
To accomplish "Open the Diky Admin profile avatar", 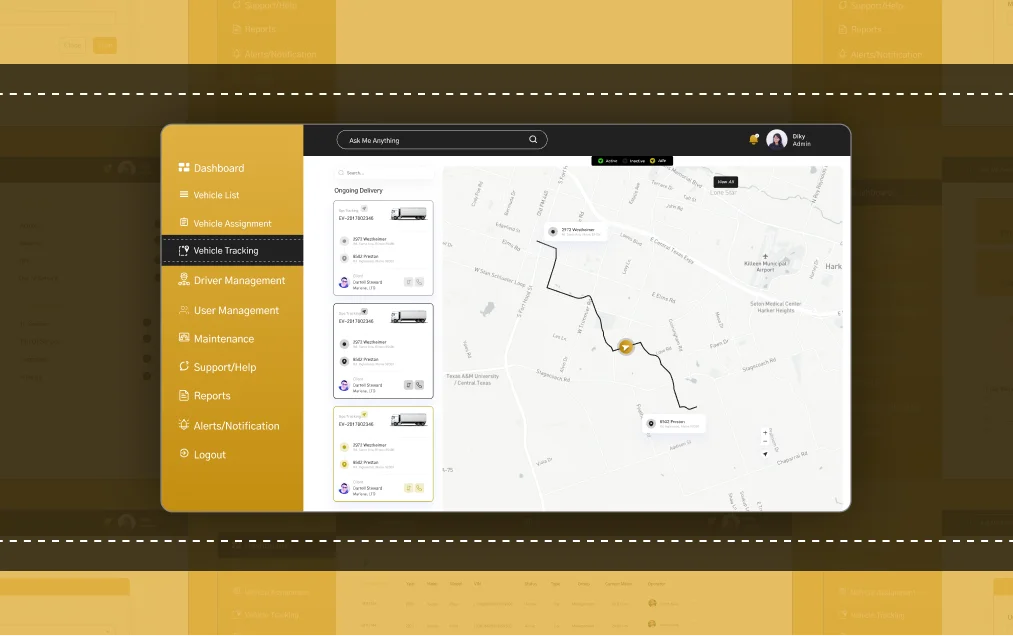I will (x=776, y=140).
